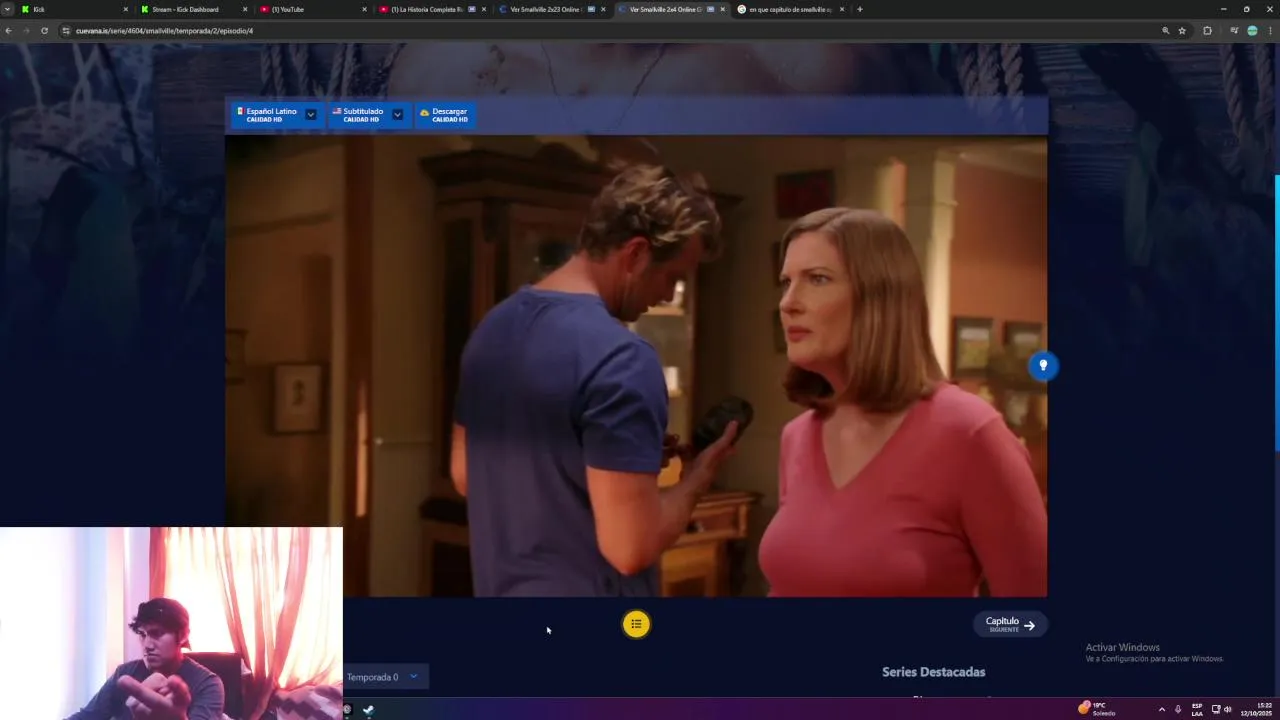
Task: Open the Chrome profile avatar
Action: (x=1252, y=31)
